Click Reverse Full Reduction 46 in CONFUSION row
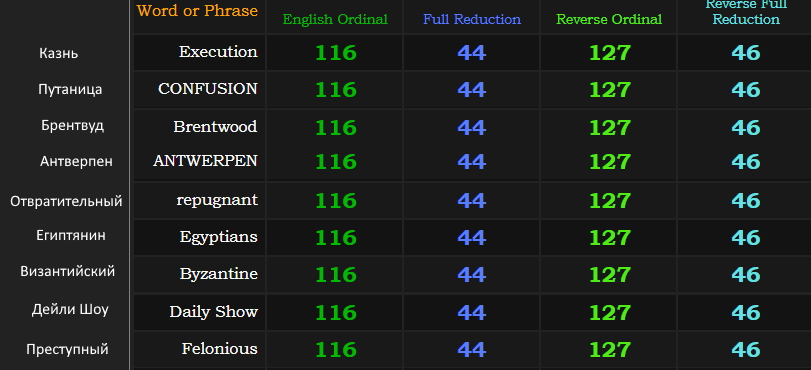Viewport: 811px width, 370px height. [746, 90]
